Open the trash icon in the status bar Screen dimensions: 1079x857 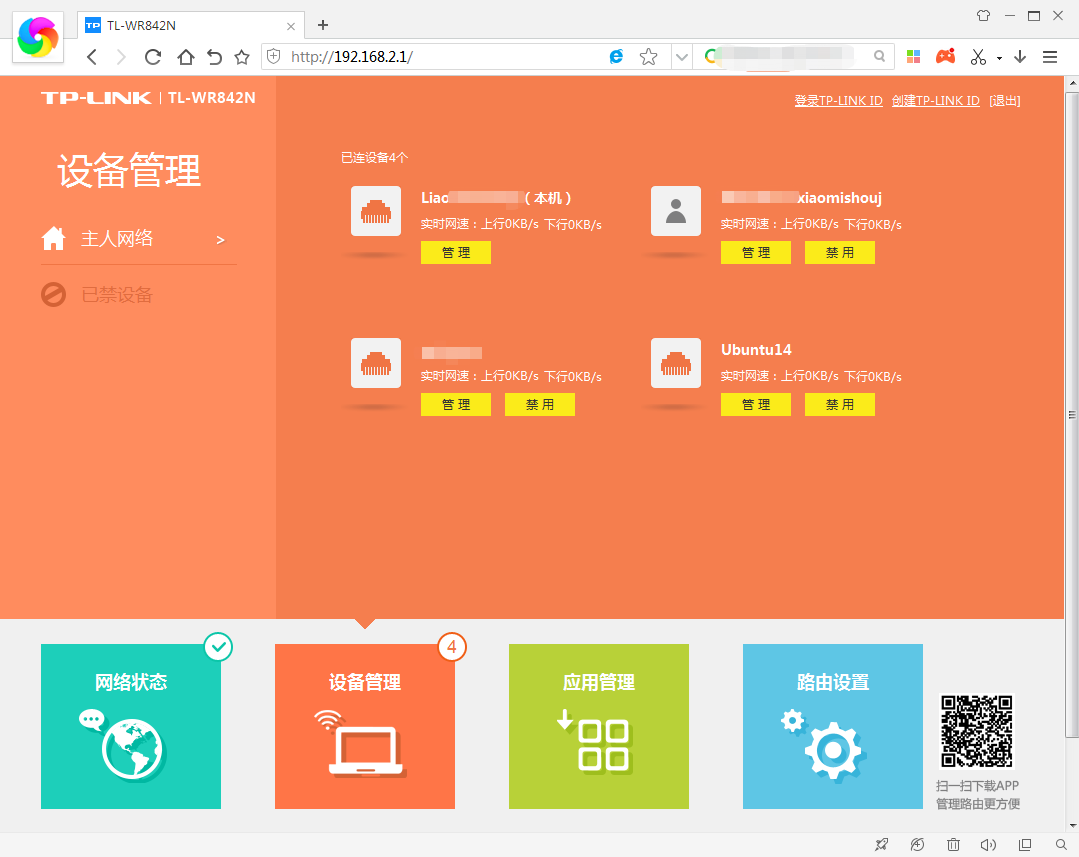pyautogui.click(x=953, y=844)
